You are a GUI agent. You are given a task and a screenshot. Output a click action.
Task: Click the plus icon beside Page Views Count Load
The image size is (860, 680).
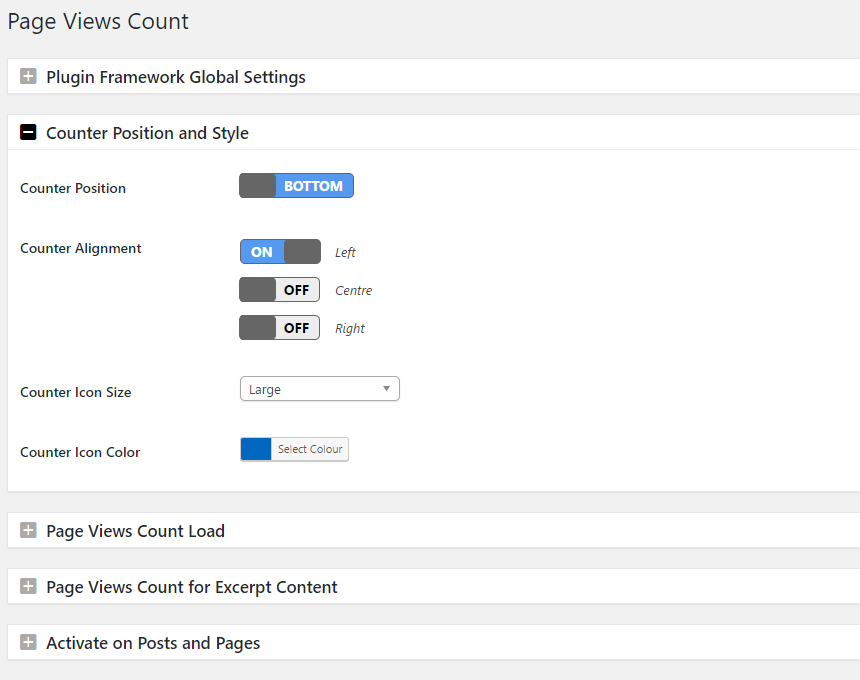pyautogui.click(x=28, y=531)
